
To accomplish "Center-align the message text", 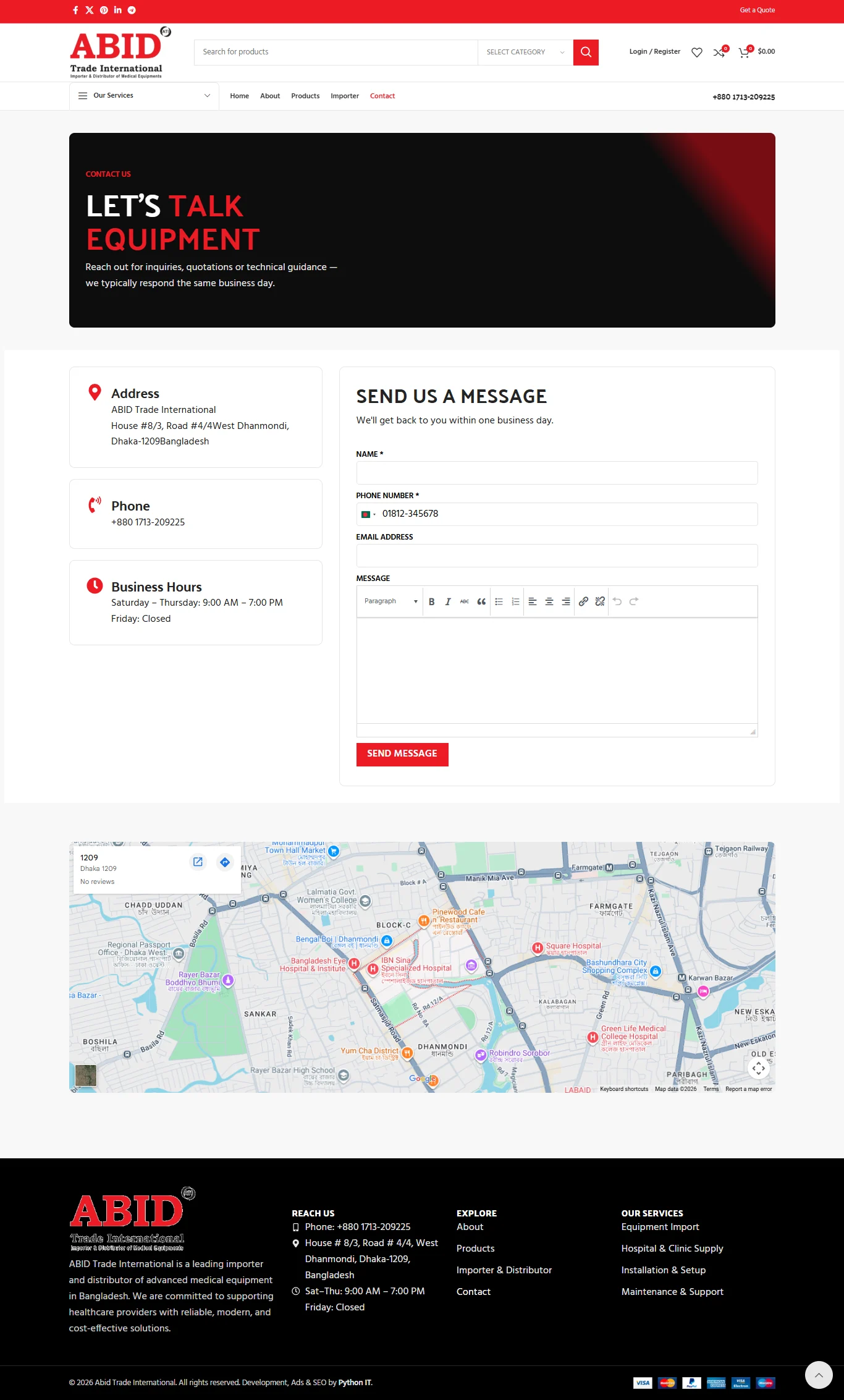I will (x=549, y=601).
